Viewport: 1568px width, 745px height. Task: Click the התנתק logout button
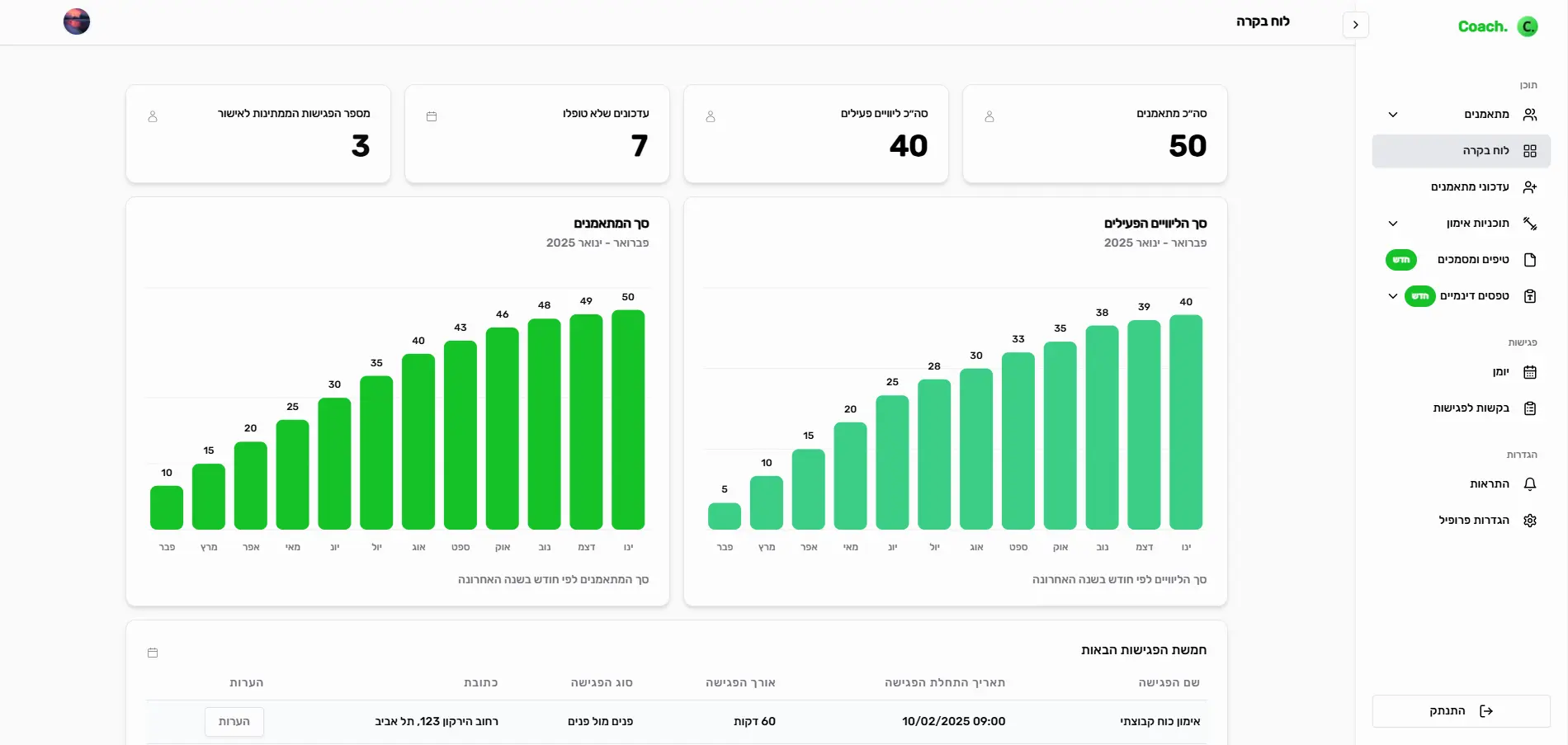click(x=1462, y=711)
